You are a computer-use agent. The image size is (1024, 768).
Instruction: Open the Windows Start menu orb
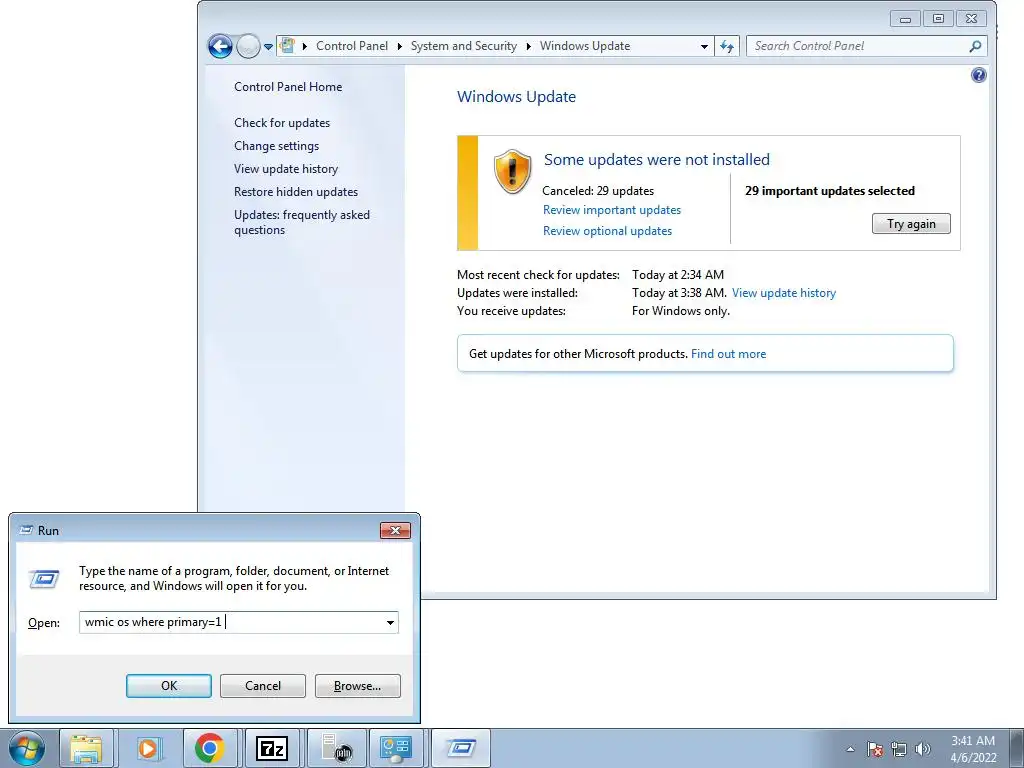click(27, 748)
